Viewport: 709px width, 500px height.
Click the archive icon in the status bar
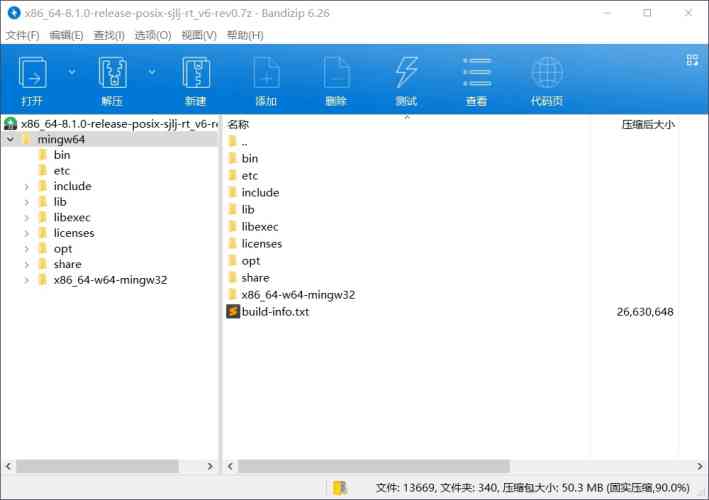(x=340, y=488)
